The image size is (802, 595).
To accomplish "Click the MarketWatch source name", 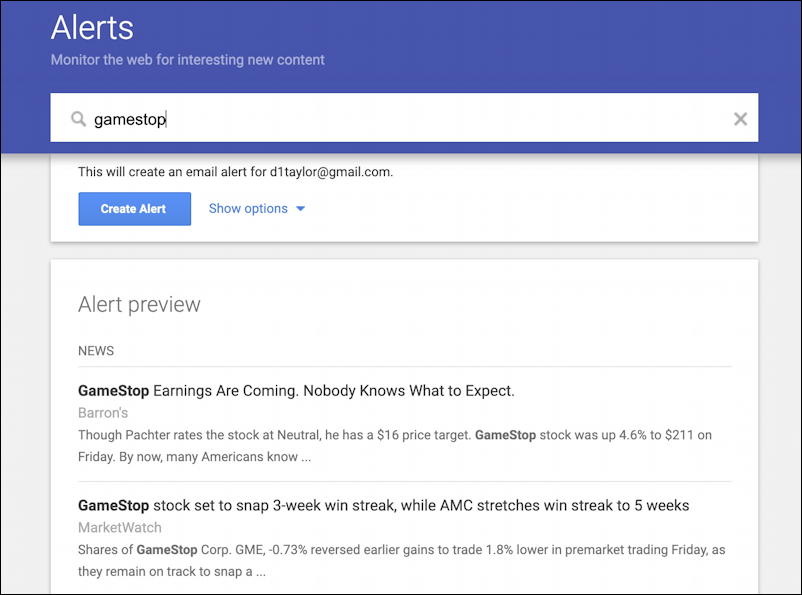I will pos(119,527).
